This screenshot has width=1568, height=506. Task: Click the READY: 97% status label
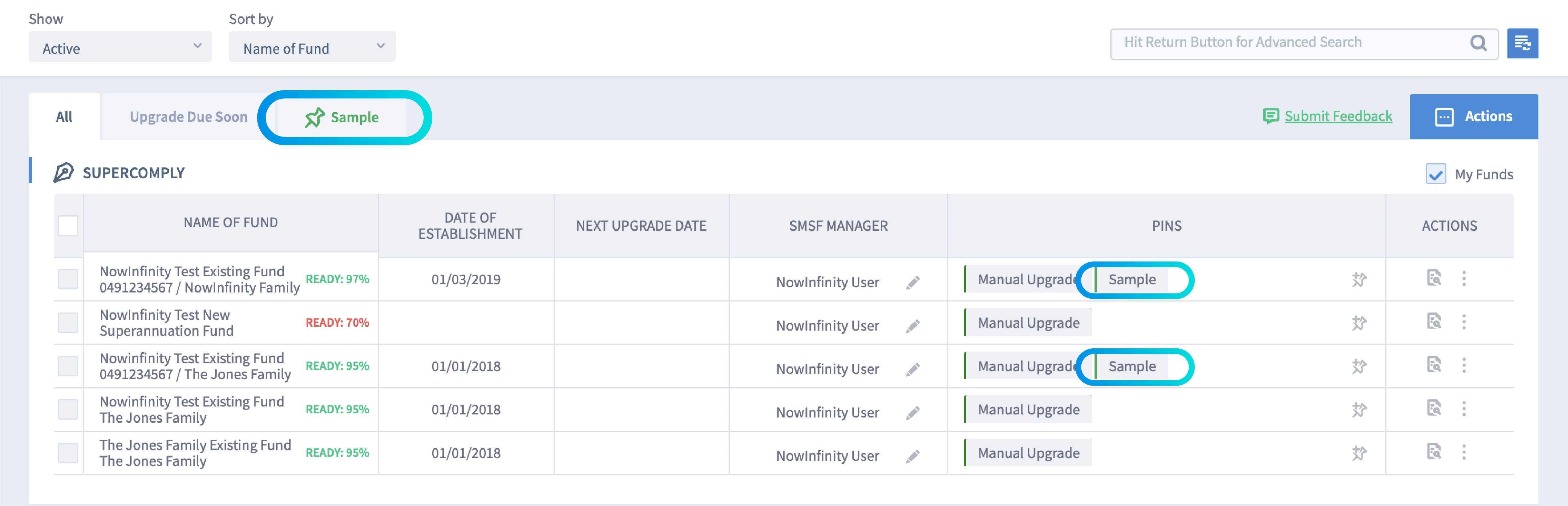(x=337, y=279)
